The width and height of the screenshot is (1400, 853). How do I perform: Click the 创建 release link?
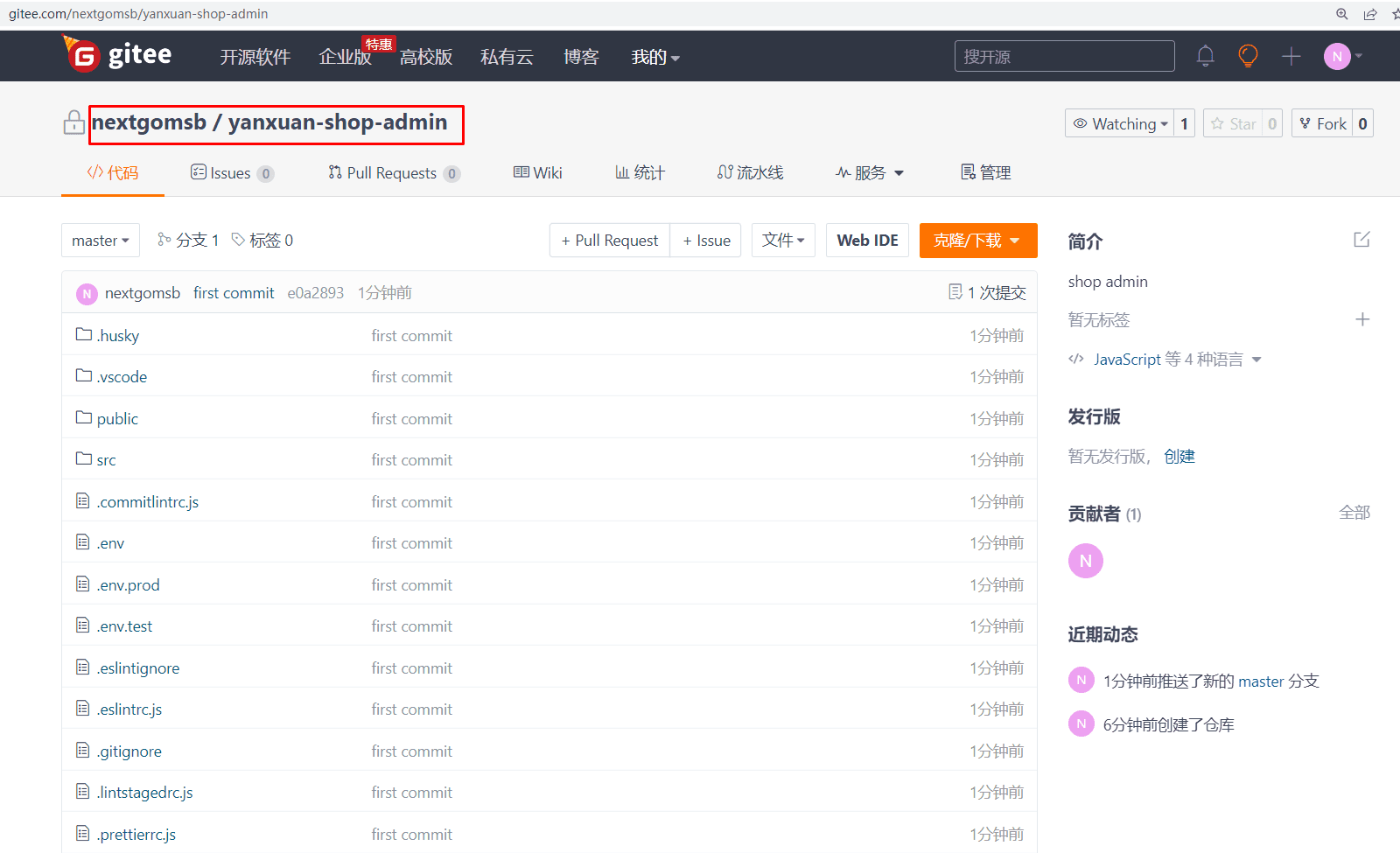1179,456
